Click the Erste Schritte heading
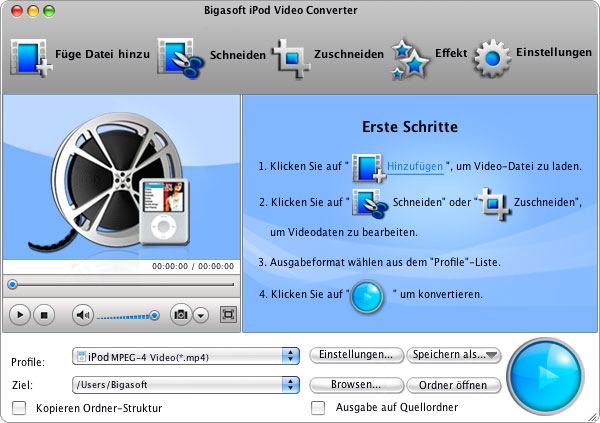 (410, 127)
